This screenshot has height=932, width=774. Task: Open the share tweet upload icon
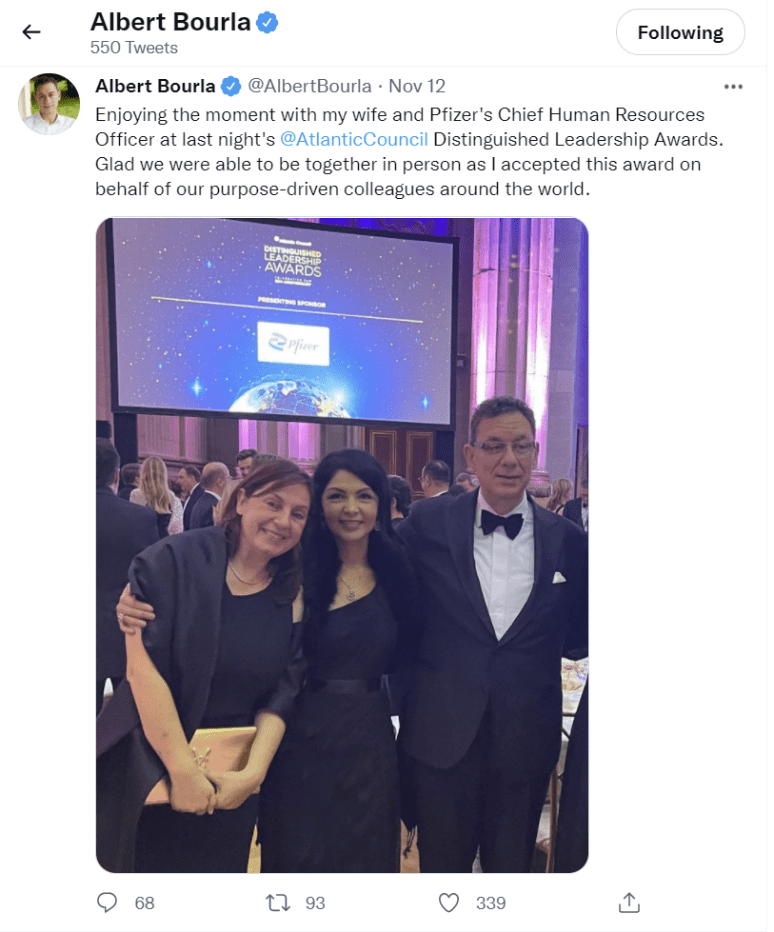[629, 902]
